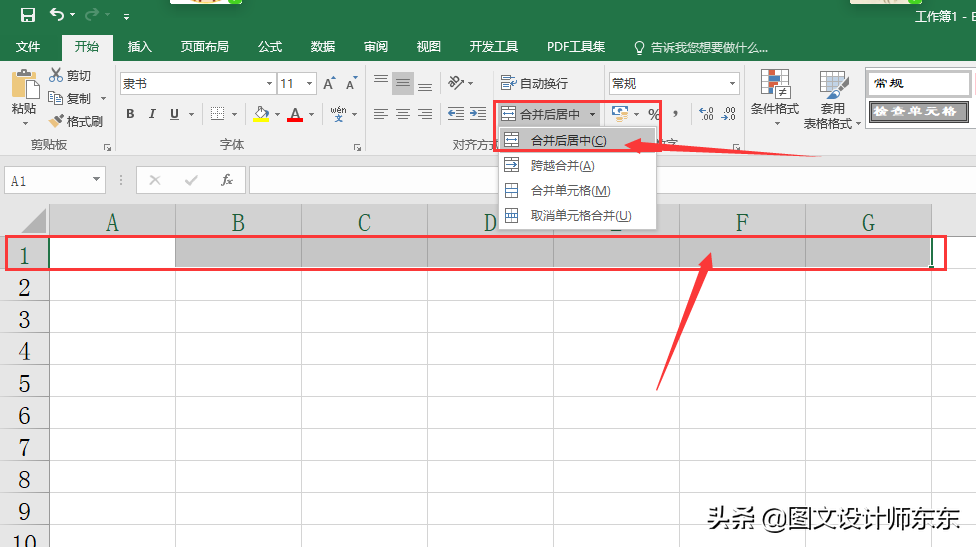Viewport: 976px width, 547px height.
Task: Apply comma style icon
Action: point(676,114)
